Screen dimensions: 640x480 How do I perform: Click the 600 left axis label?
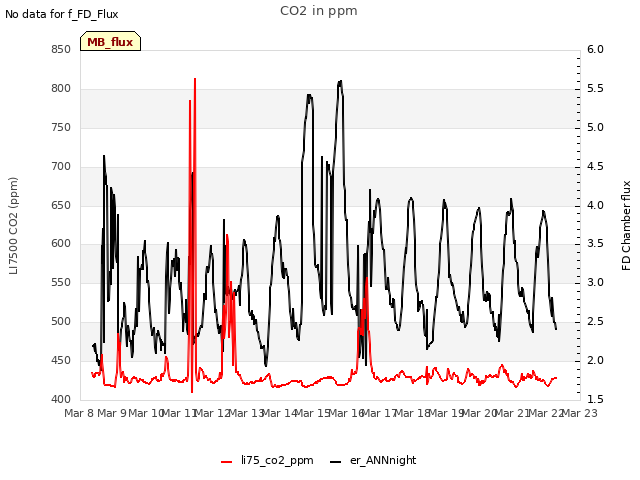(x=61, y=244)
